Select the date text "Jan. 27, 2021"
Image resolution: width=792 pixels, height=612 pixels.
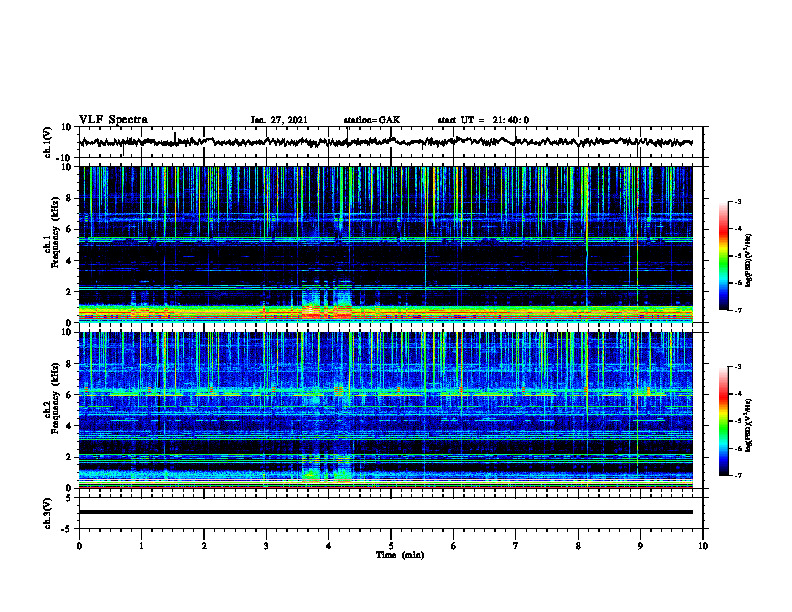click(279, 120)
